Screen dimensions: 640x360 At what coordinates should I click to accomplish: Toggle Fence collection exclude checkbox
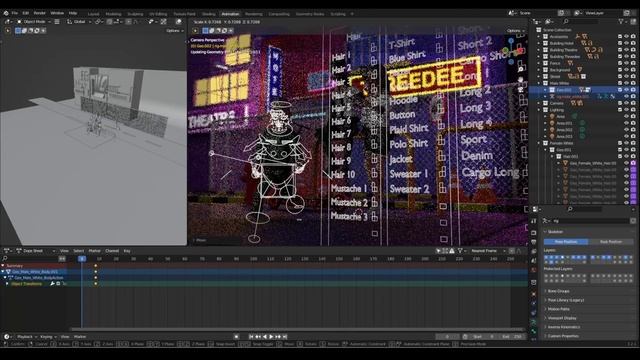point(620,63)
